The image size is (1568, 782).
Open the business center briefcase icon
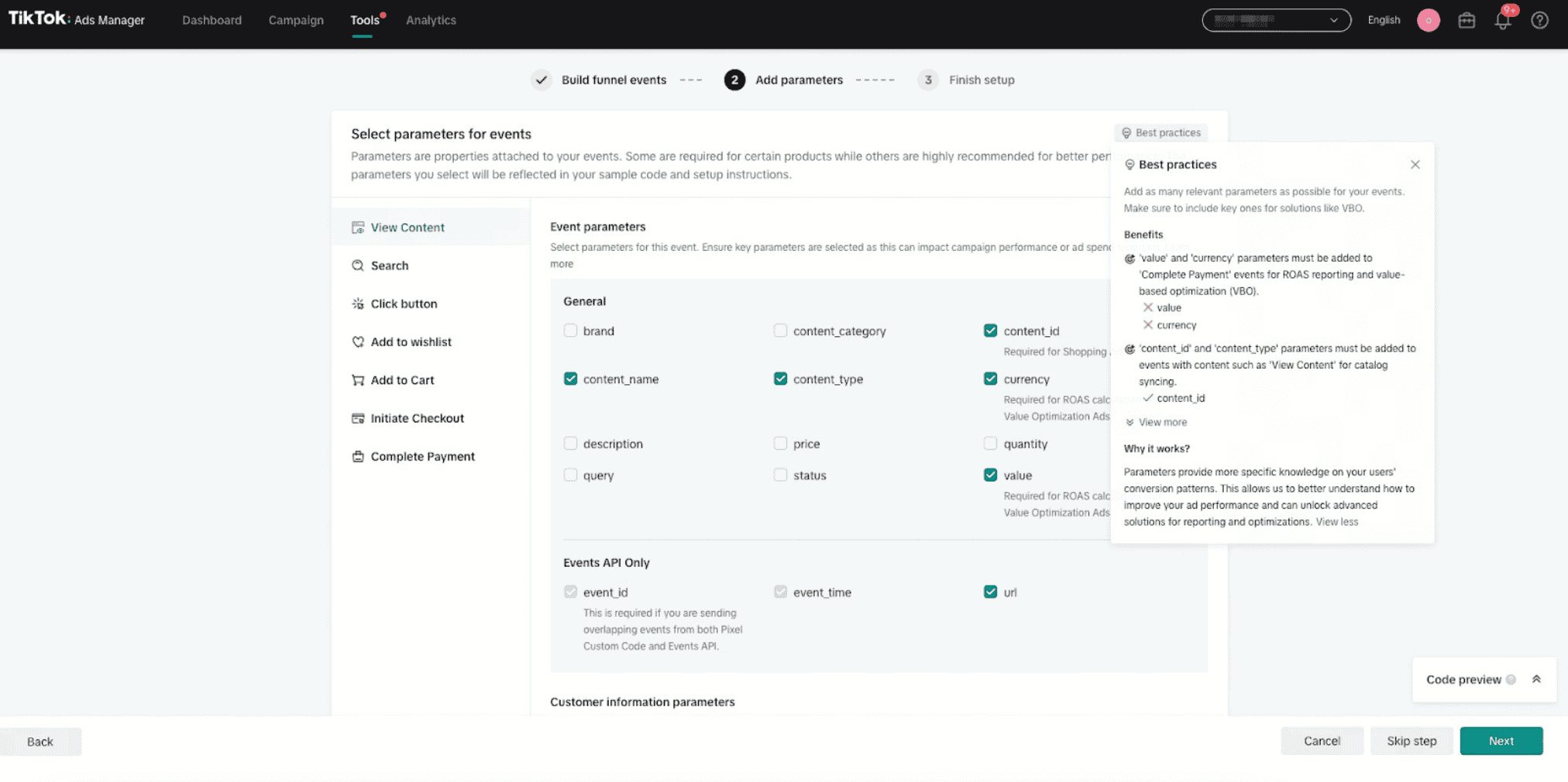point(1467,20)
